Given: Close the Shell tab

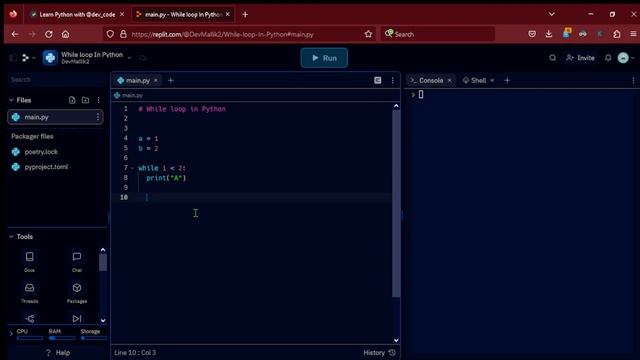Looking at the screenshot, I should point(492,80).
